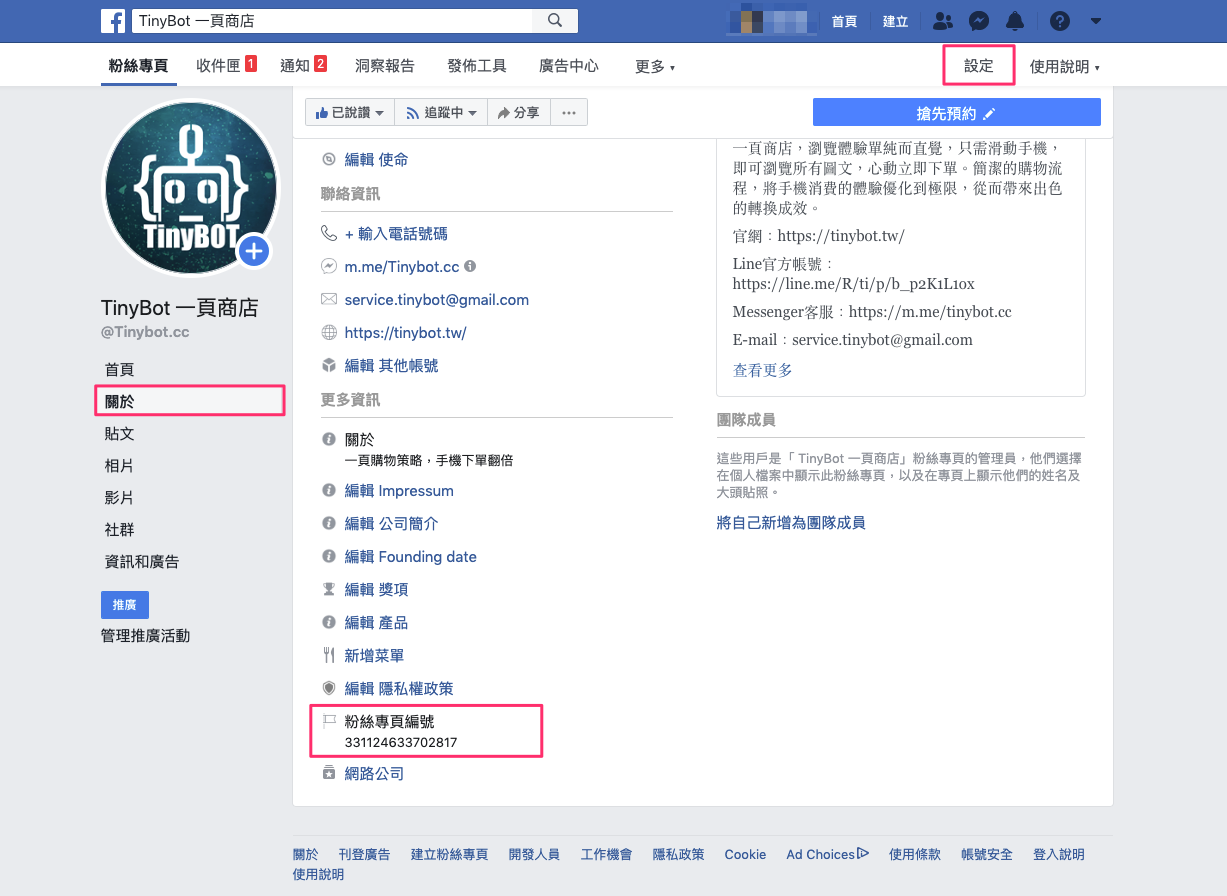1227x896 pixels.
Task: Click 編輯 公司簡介 link
Action: (391, 524)
